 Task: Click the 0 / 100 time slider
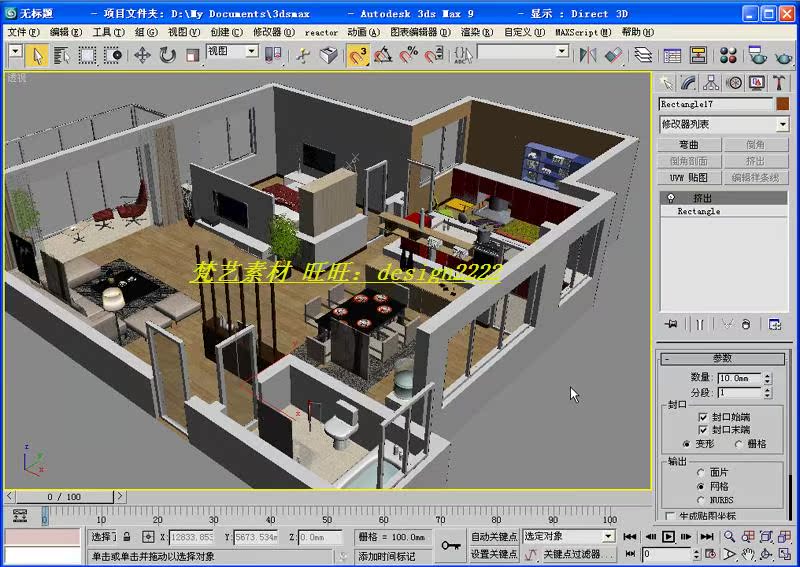64,497
